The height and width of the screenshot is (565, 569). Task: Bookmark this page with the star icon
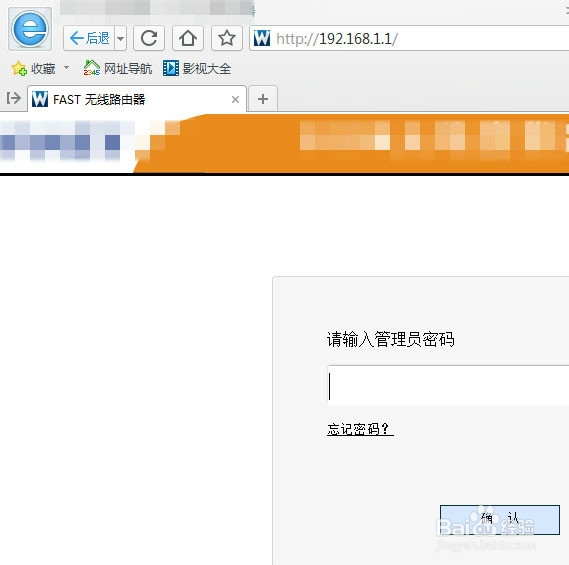(227, 38)
